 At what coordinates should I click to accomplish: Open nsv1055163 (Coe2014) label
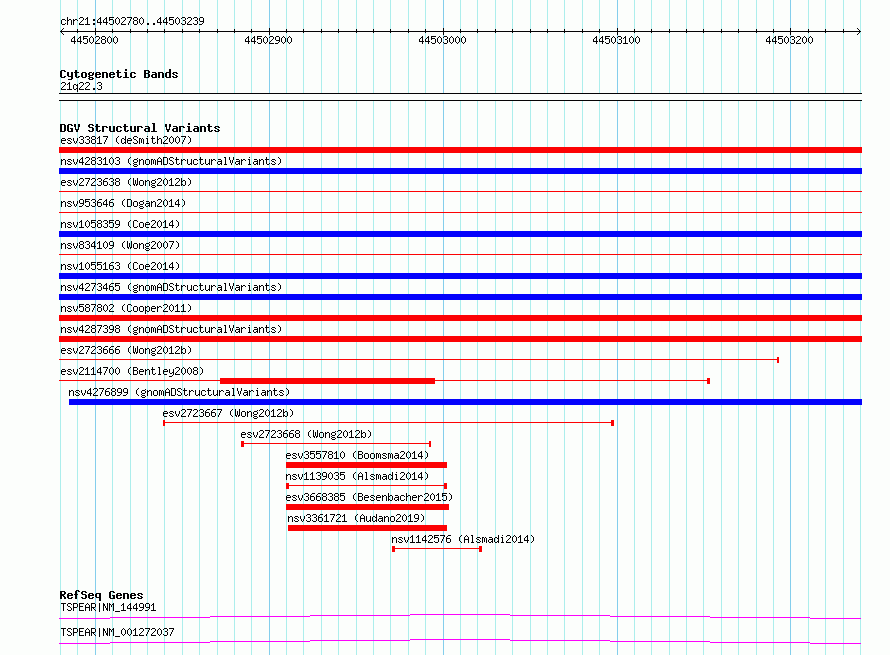[x=120, y=266]
